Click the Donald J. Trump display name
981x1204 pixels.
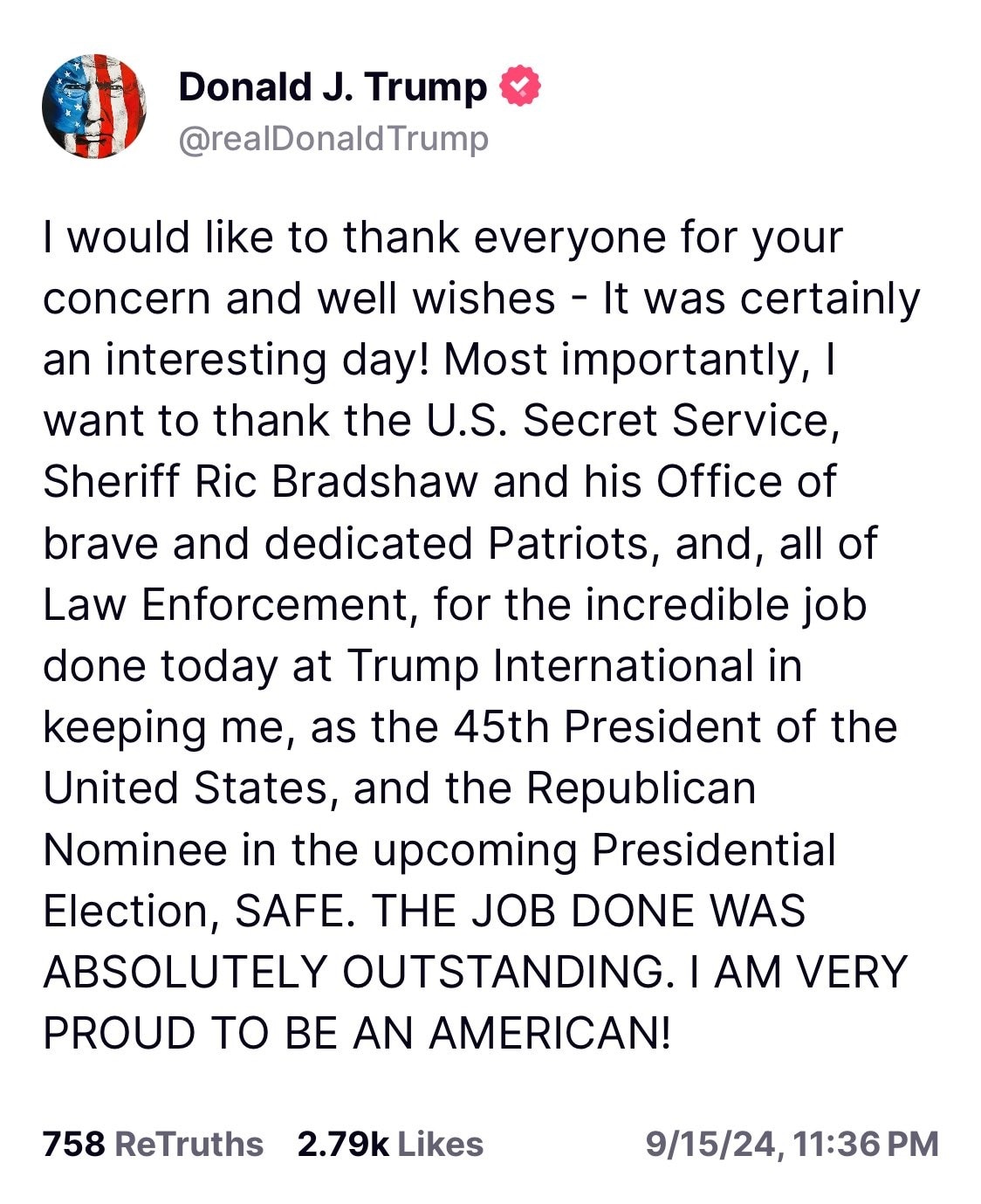[333, 86]
